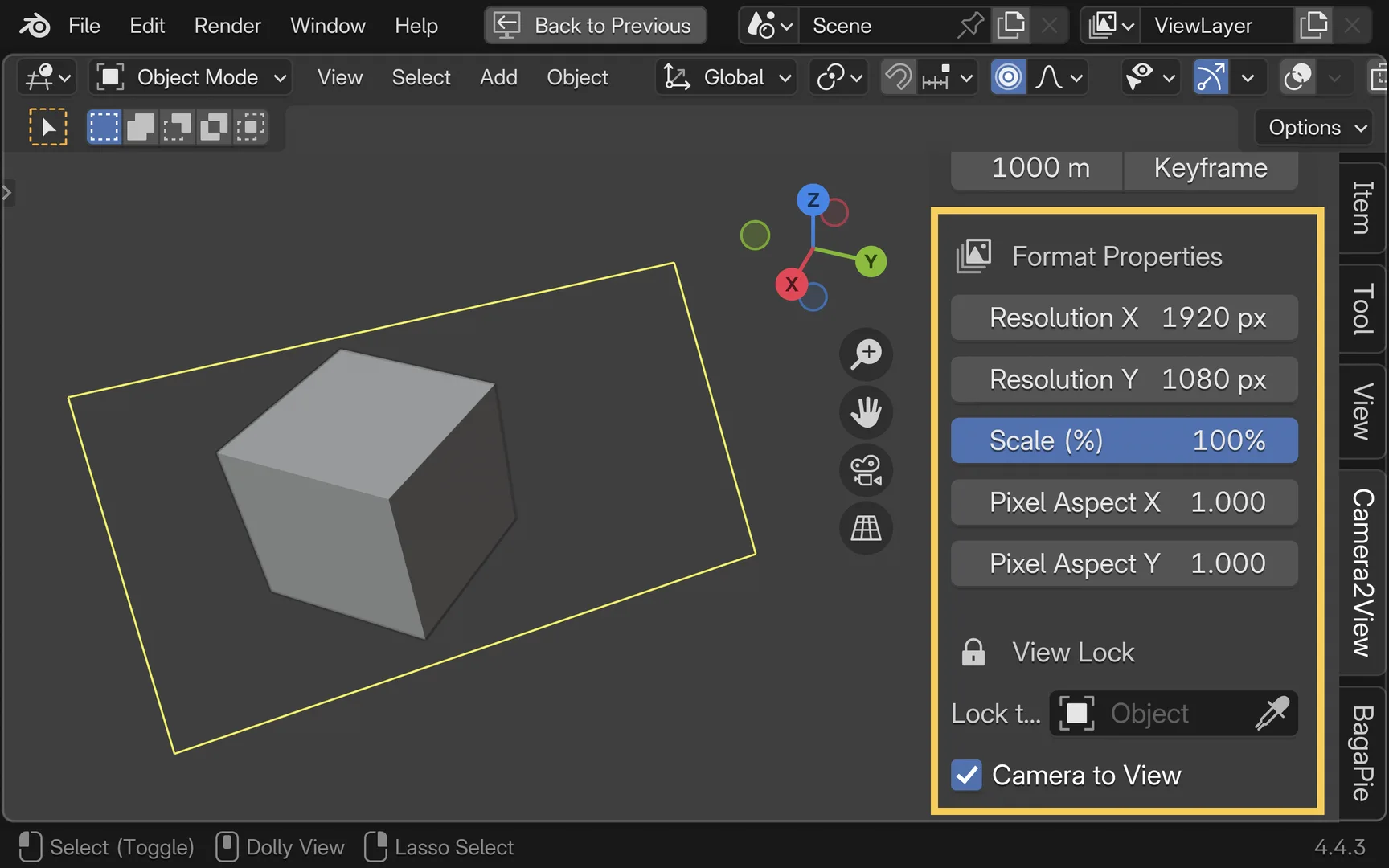The image size is (1389, 868).
Task: Open the editor type dropdown
Action: tap(47, 78)
